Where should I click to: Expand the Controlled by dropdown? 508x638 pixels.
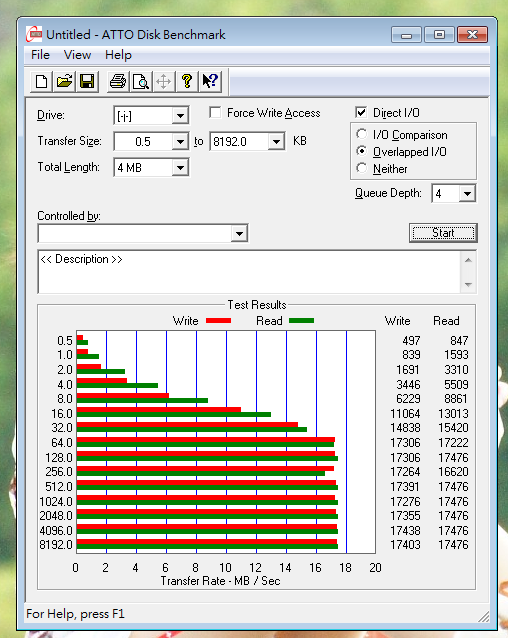coord(239,234)
